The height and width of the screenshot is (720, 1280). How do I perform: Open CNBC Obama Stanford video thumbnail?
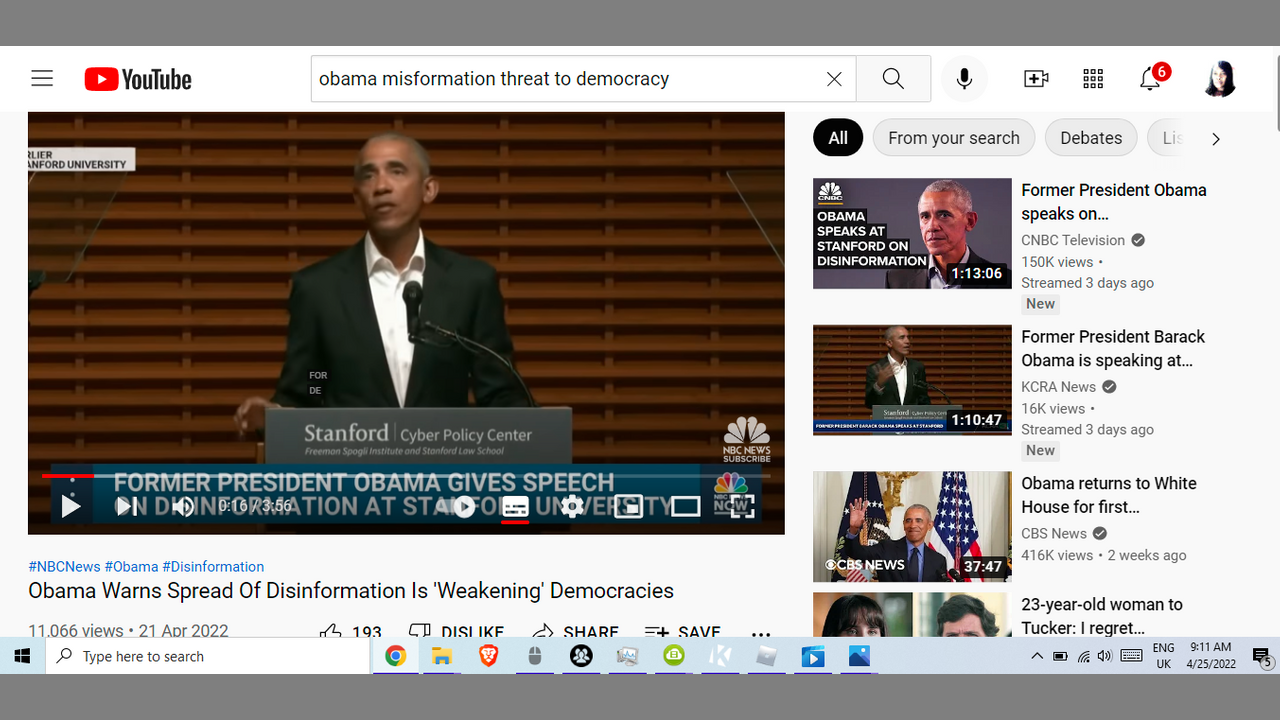[x=912, y=234]
